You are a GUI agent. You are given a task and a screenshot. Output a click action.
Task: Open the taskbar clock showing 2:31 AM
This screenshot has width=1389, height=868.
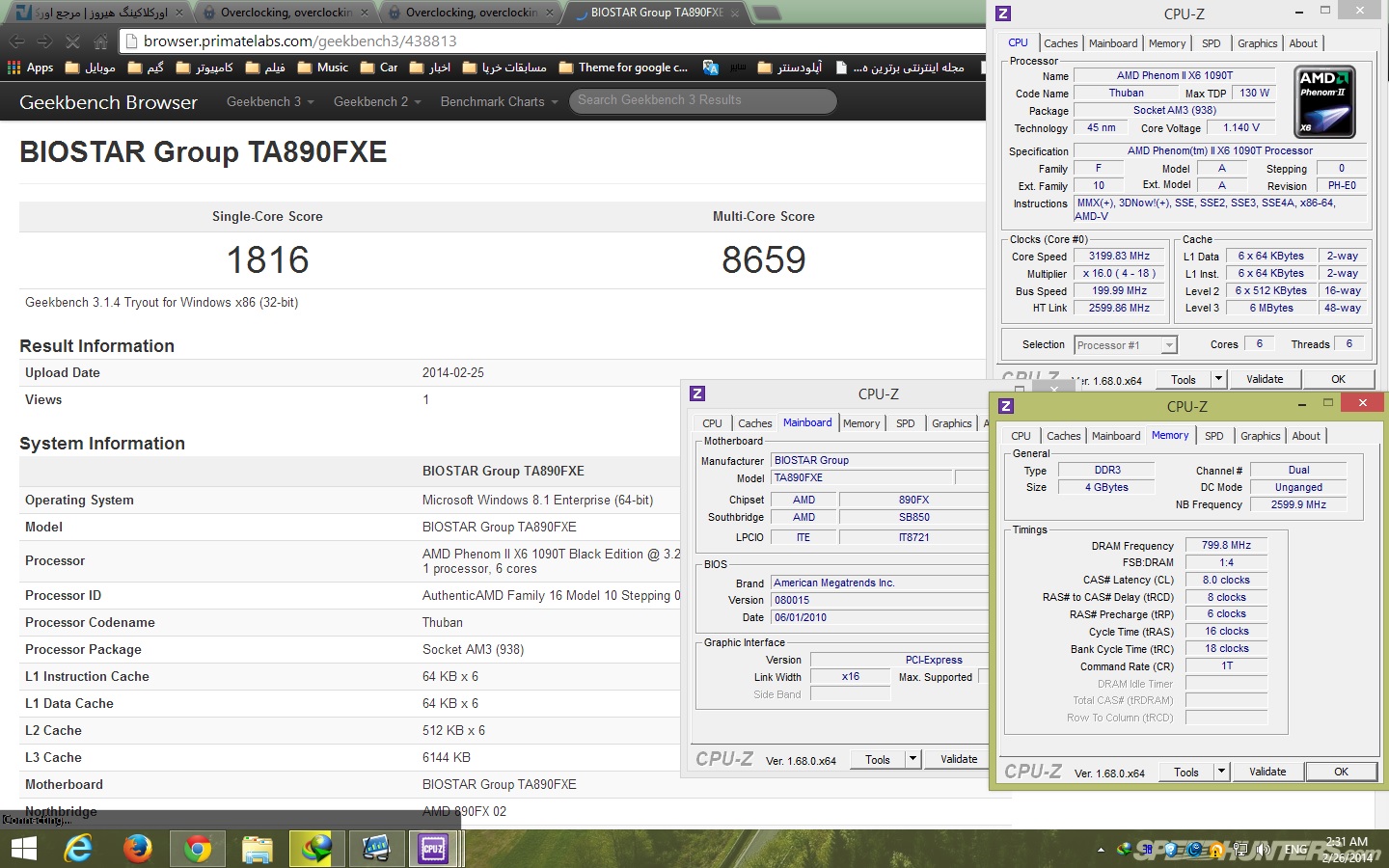tap(1348, 850)
